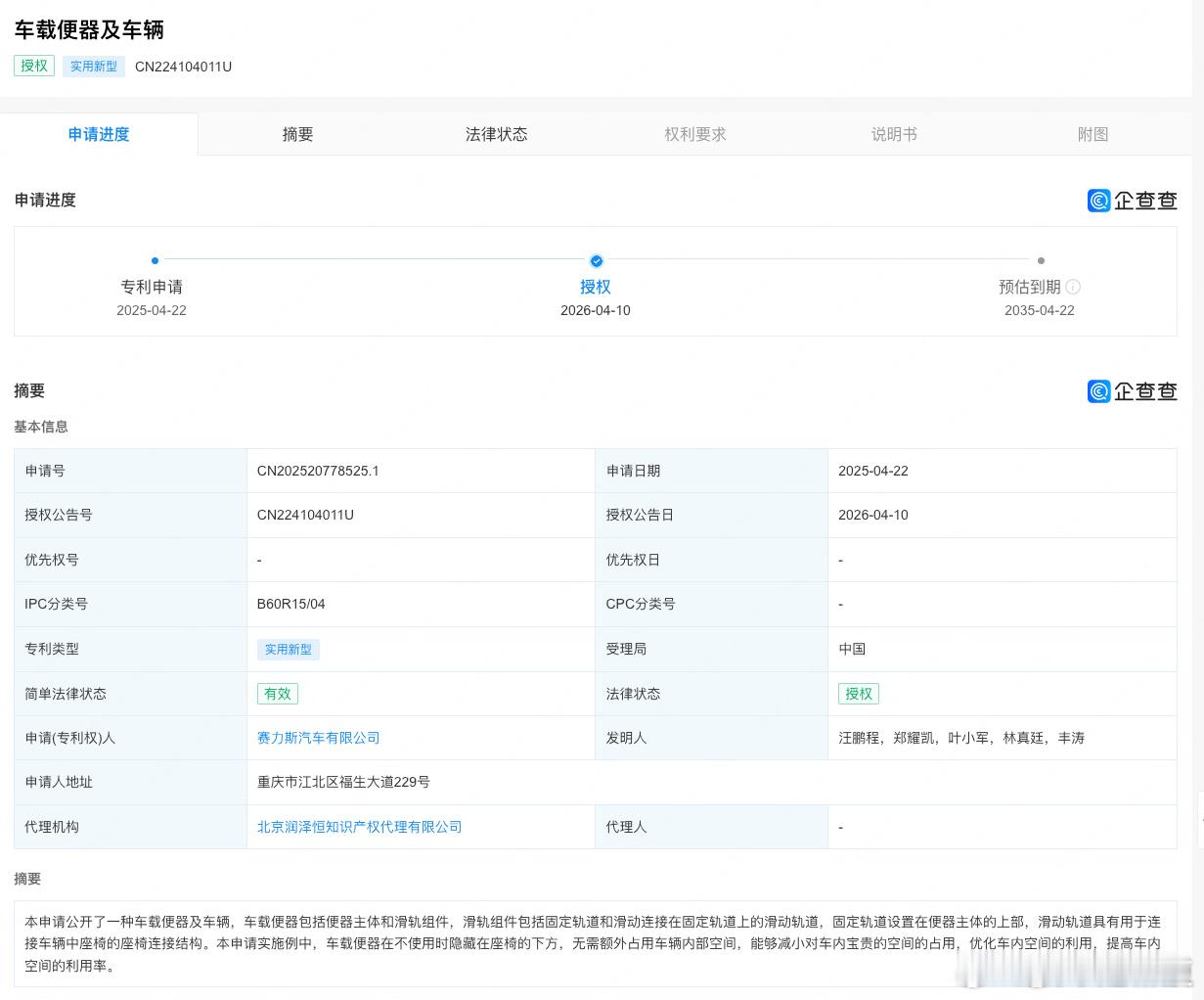Click the application number CN202520778525.1
The height and width of the screenshot is (1000, 1204).
pyautogui.click(x=318, y=471)
